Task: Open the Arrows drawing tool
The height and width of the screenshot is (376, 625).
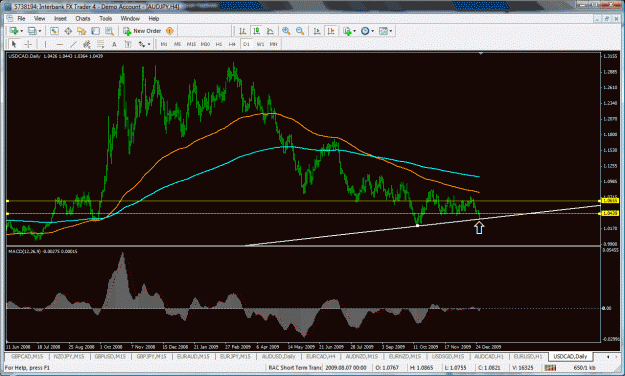Action: (142, 44)
